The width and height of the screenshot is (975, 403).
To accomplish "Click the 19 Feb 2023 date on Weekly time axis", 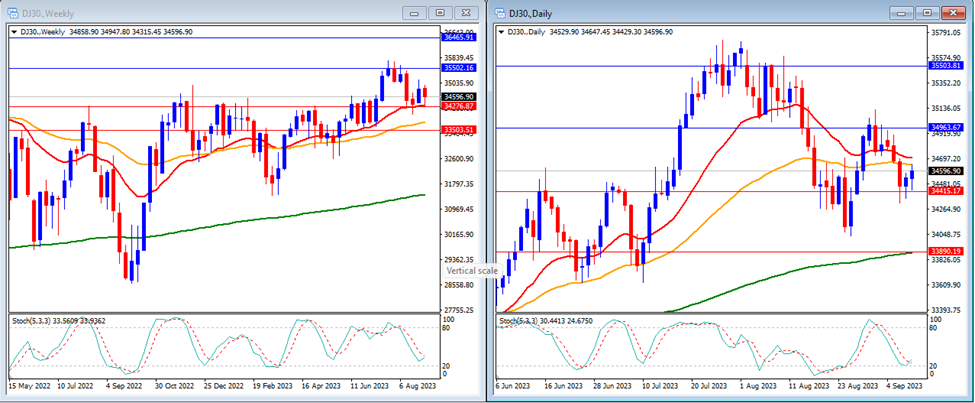I will [x=271, y=386].
